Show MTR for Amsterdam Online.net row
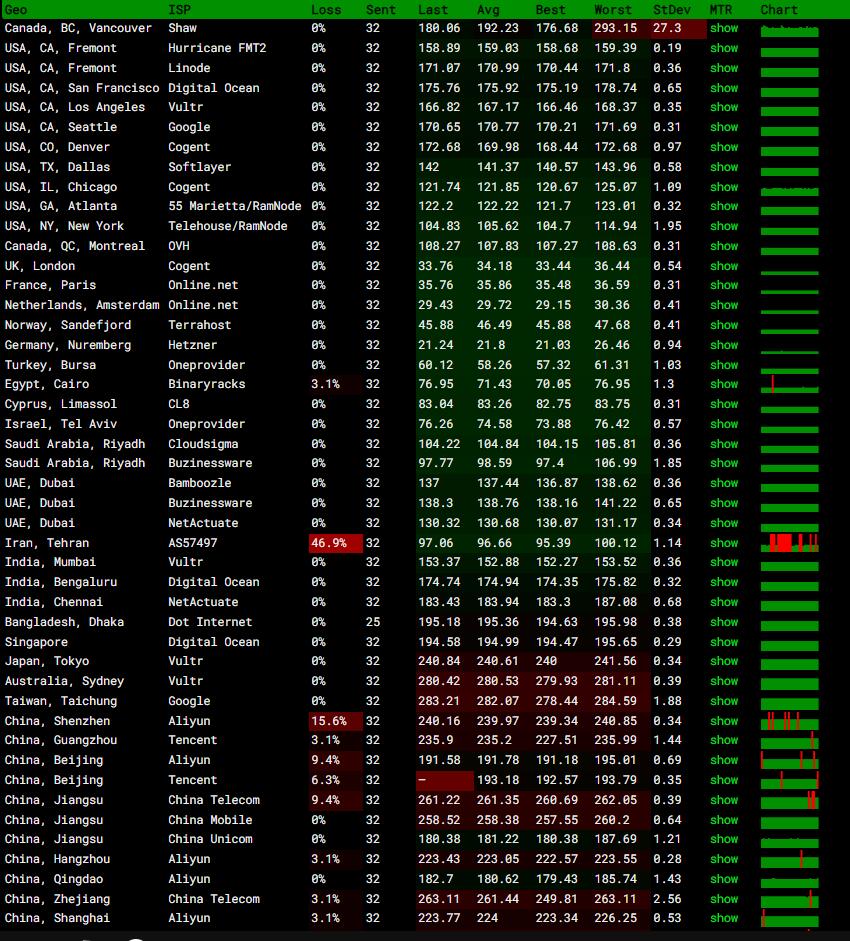This screenshot has height=941, width=850. (x=724, y=305)
